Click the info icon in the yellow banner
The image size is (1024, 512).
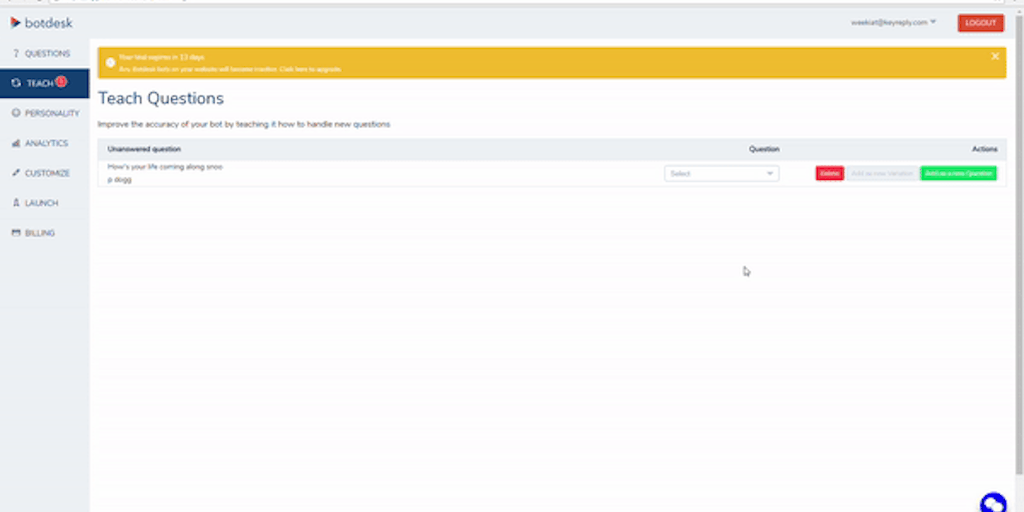[x=110, y=63]
